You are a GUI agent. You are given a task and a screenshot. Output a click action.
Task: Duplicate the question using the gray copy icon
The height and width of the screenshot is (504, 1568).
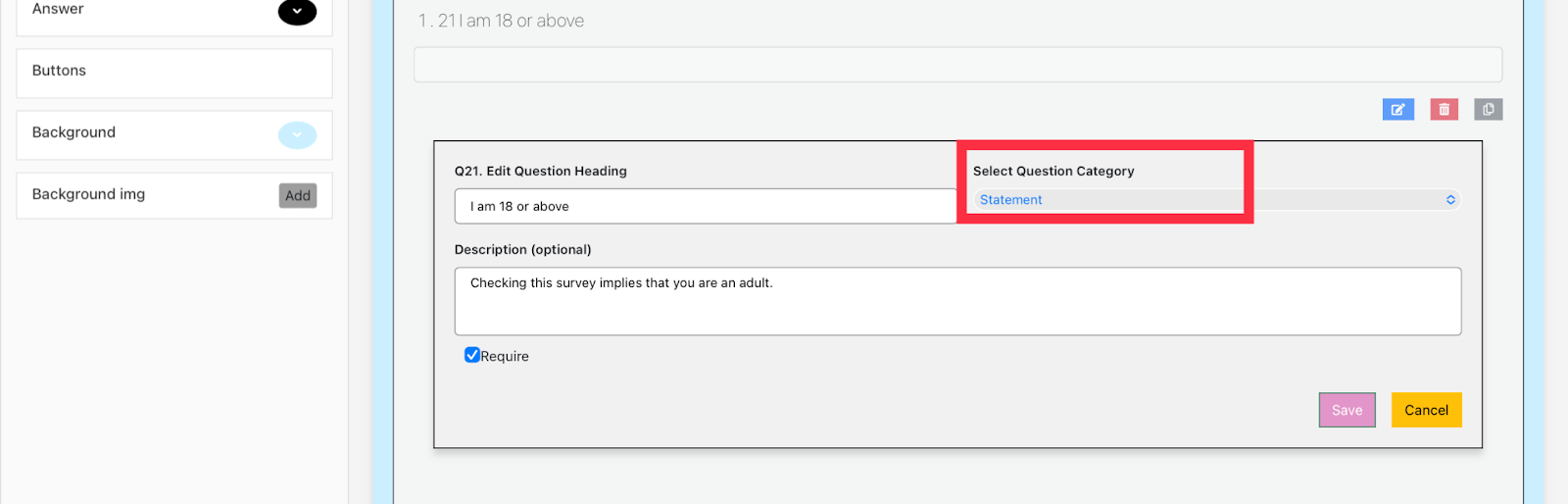(1488, 110)
